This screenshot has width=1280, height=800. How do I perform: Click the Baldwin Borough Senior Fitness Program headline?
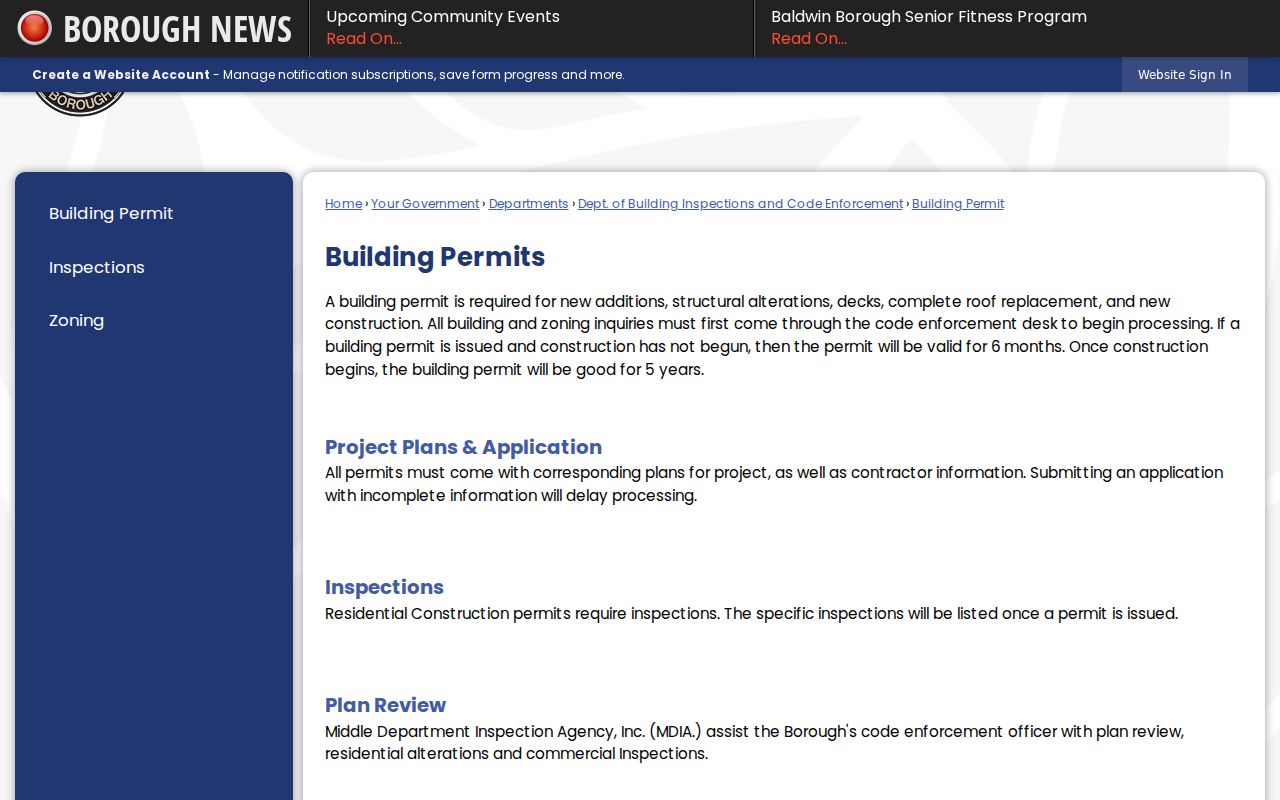coord(929,17)
